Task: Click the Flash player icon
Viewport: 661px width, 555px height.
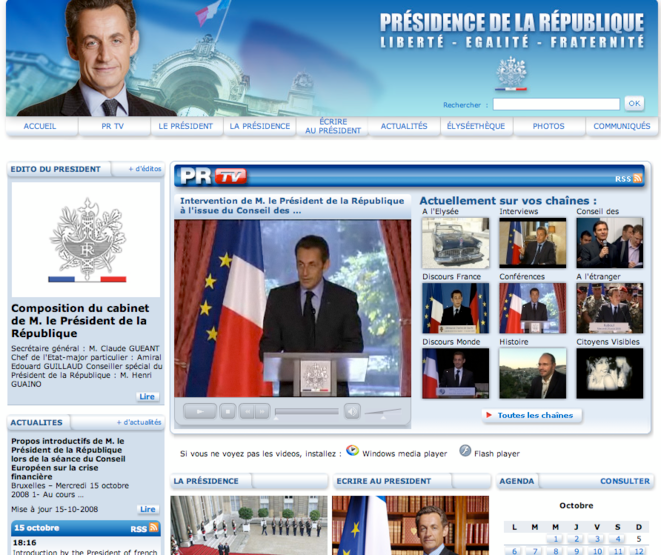Action: coord(465,450)
